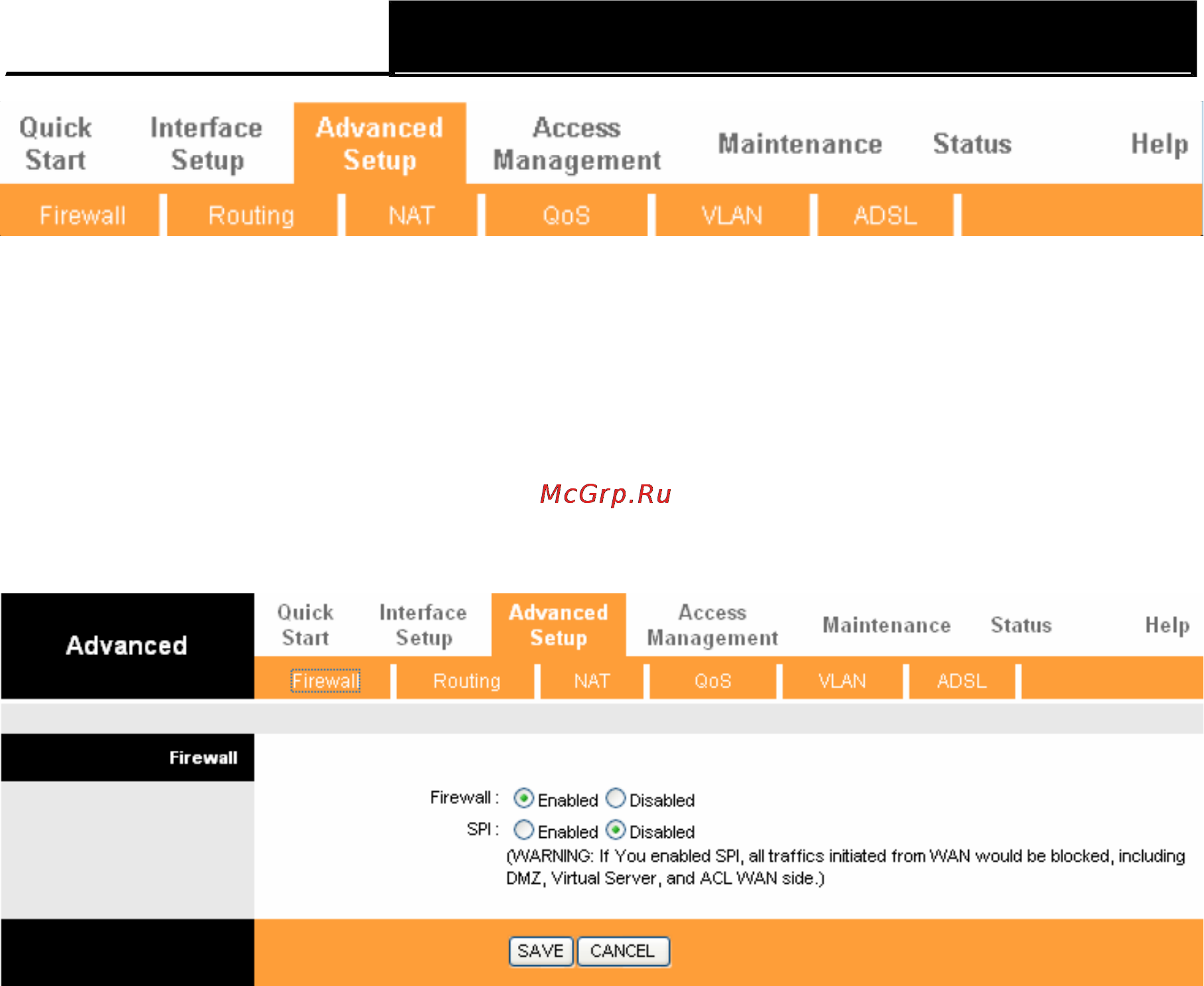Viewport: 1204px width, 986px height.
Task: Set Firewall to Disabled radio button
Action: coord(616,798)
